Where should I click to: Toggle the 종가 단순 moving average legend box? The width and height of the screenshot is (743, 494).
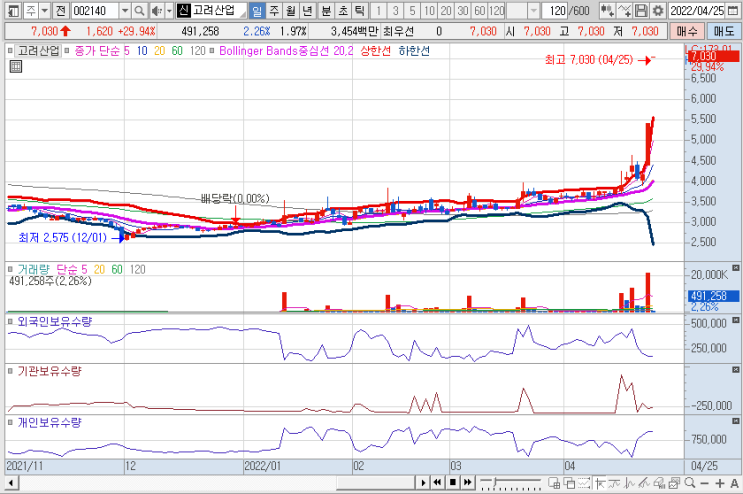coord(66,50)
